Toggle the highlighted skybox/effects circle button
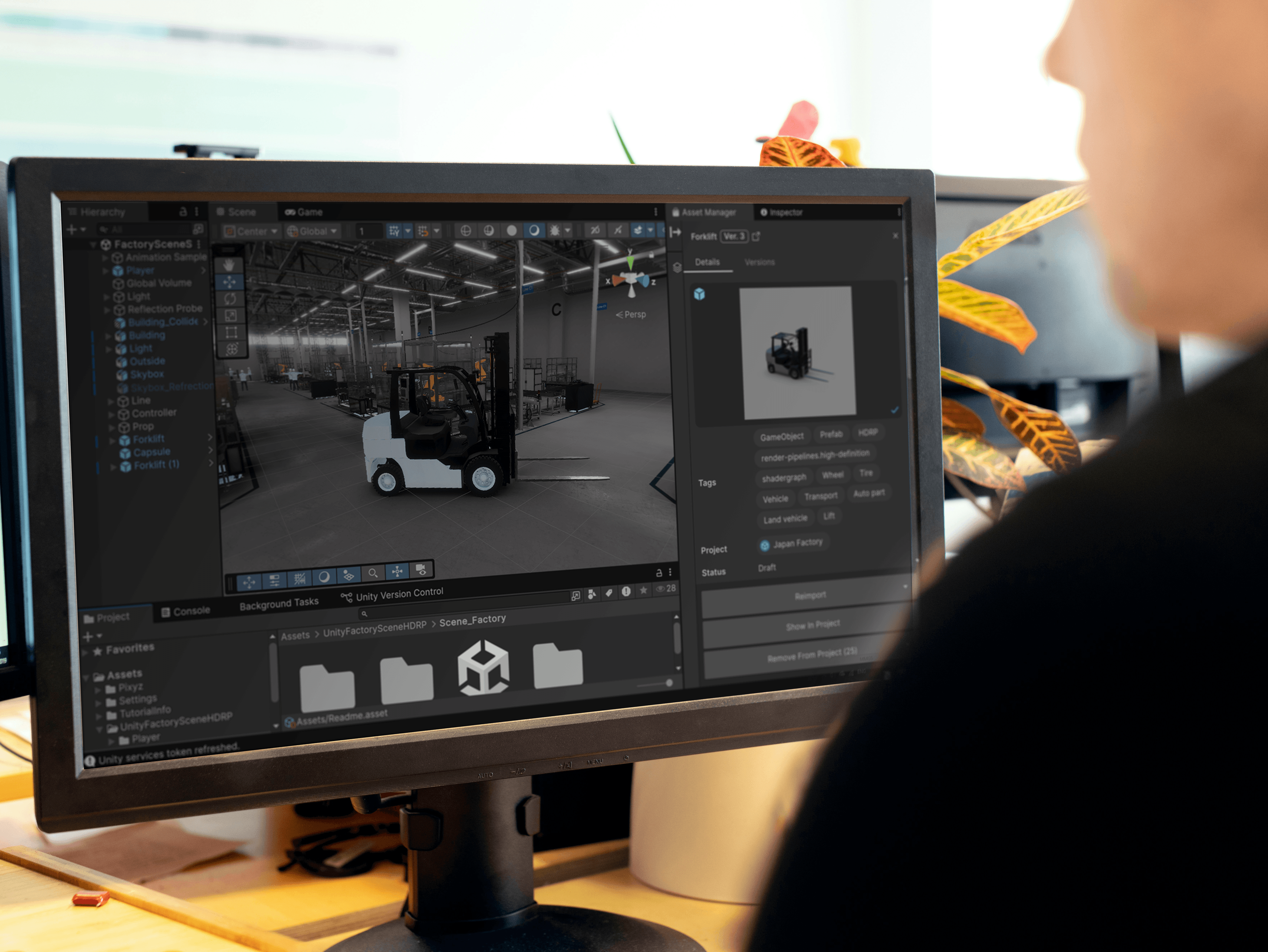 534,230
